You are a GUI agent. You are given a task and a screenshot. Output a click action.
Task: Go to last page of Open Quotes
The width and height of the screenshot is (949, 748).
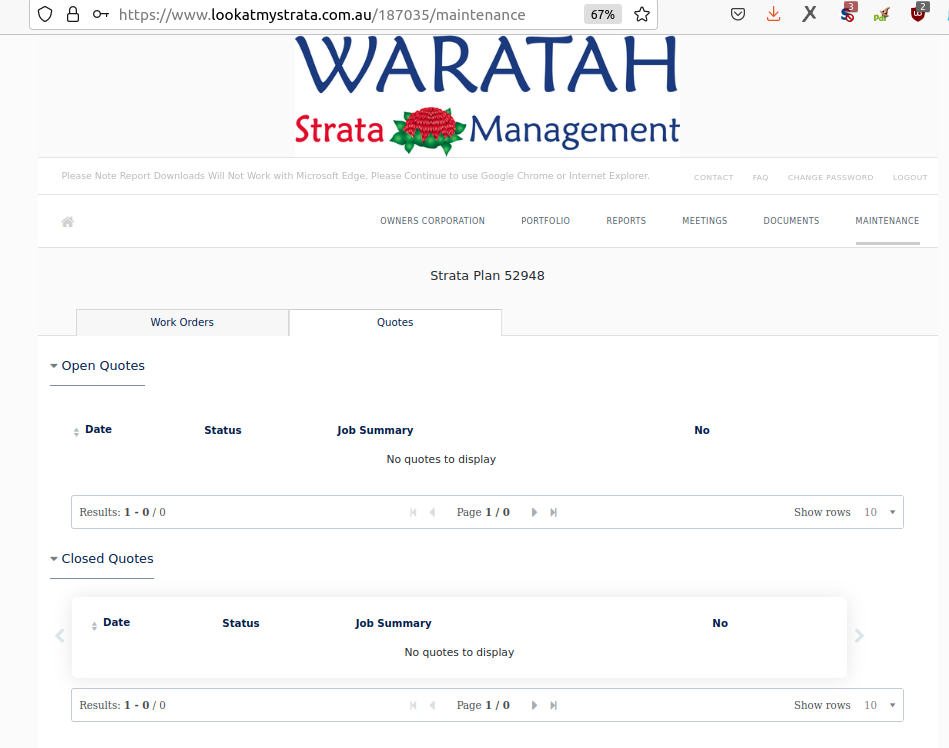[x=553, y=513]
